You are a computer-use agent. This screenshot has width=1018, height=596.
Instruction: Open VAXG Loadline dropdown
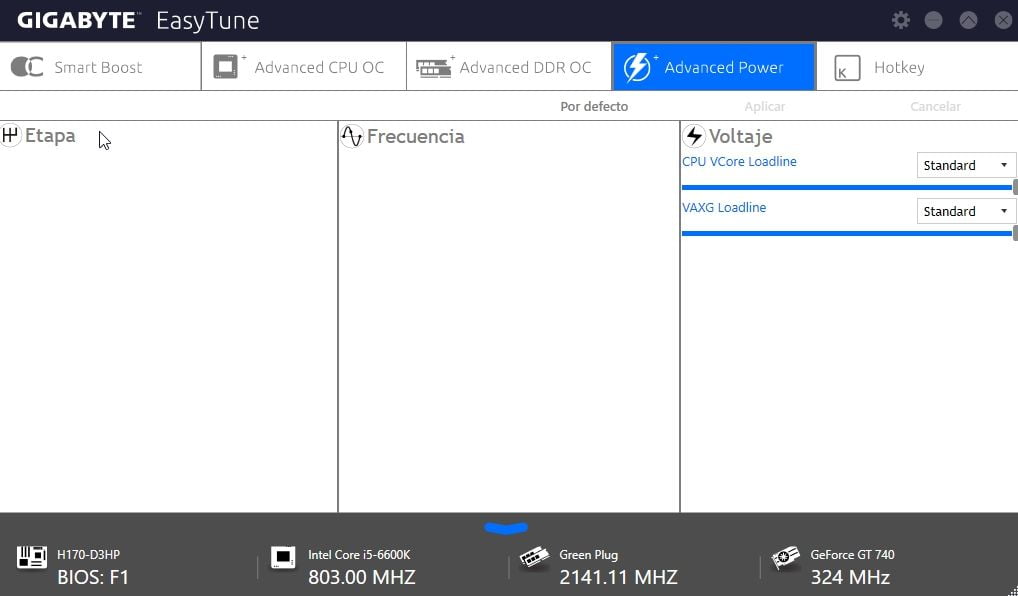pyautogui.click(x=966, y=211)
